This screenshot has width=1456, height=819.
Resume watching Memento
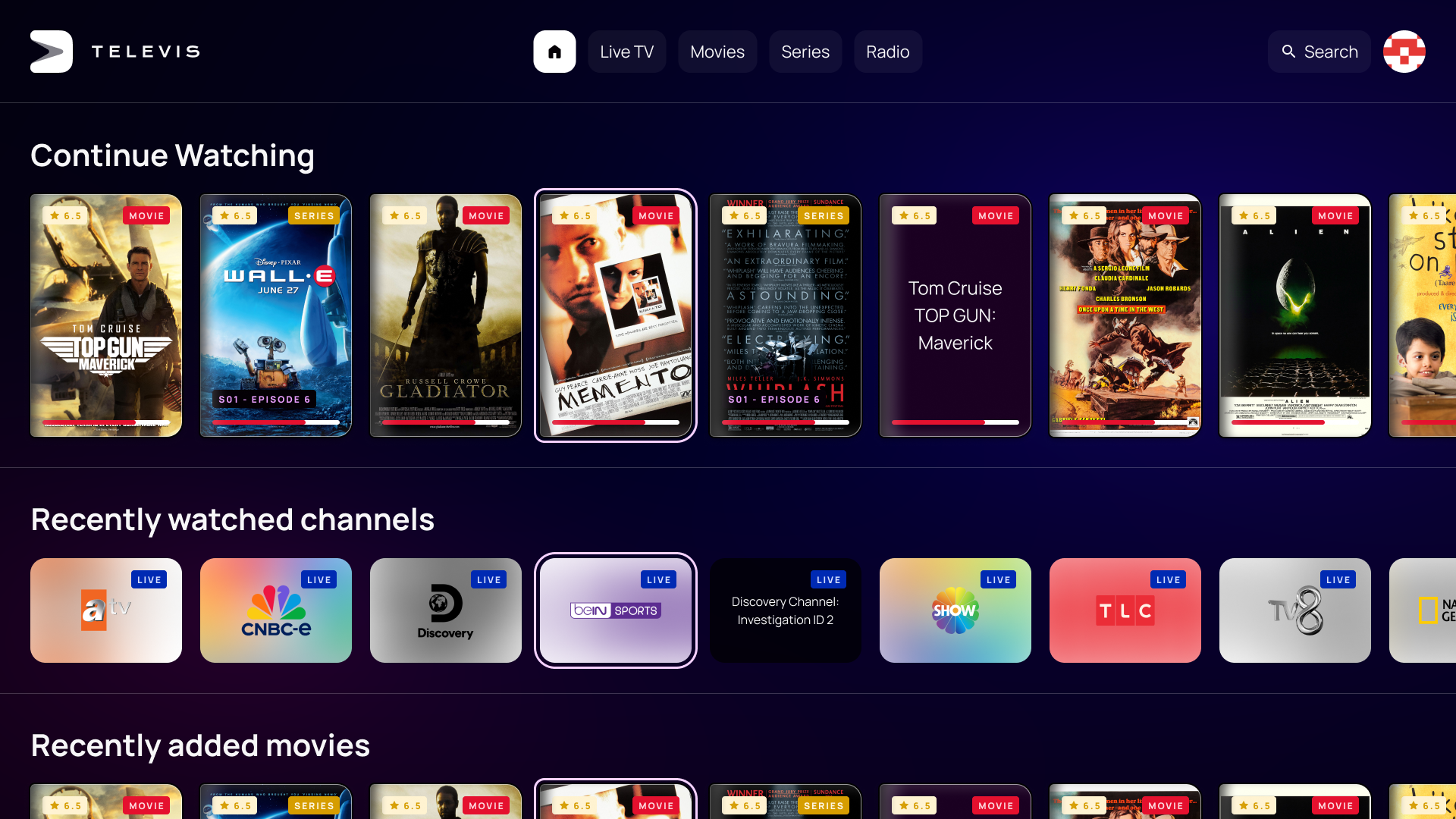tap(615, 315)
